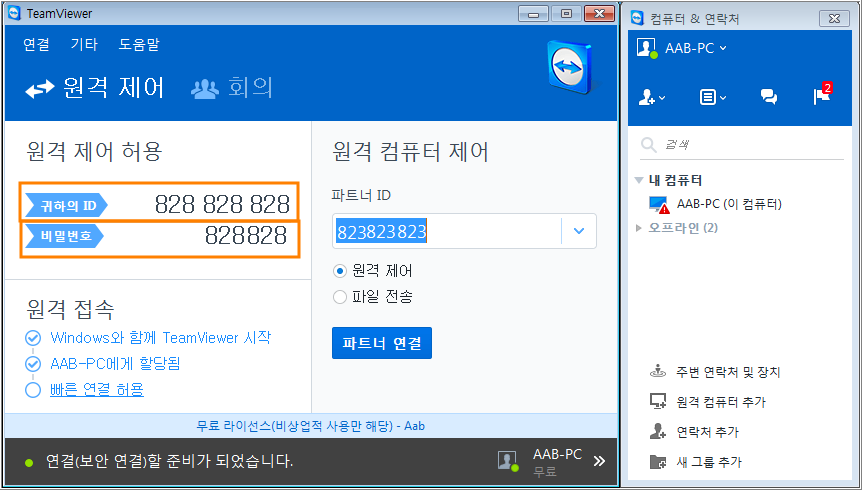Screen dimensions: 862x490
Task: Open the 파트너 ID dropdown arrow
Action: (x=578, y=231)
